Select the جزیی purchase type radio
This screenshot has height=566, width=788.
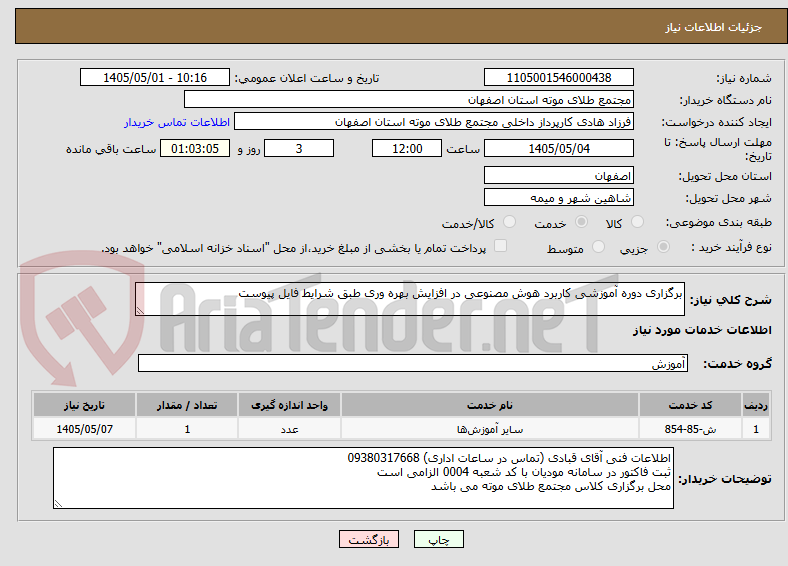(x=663, y=246)
